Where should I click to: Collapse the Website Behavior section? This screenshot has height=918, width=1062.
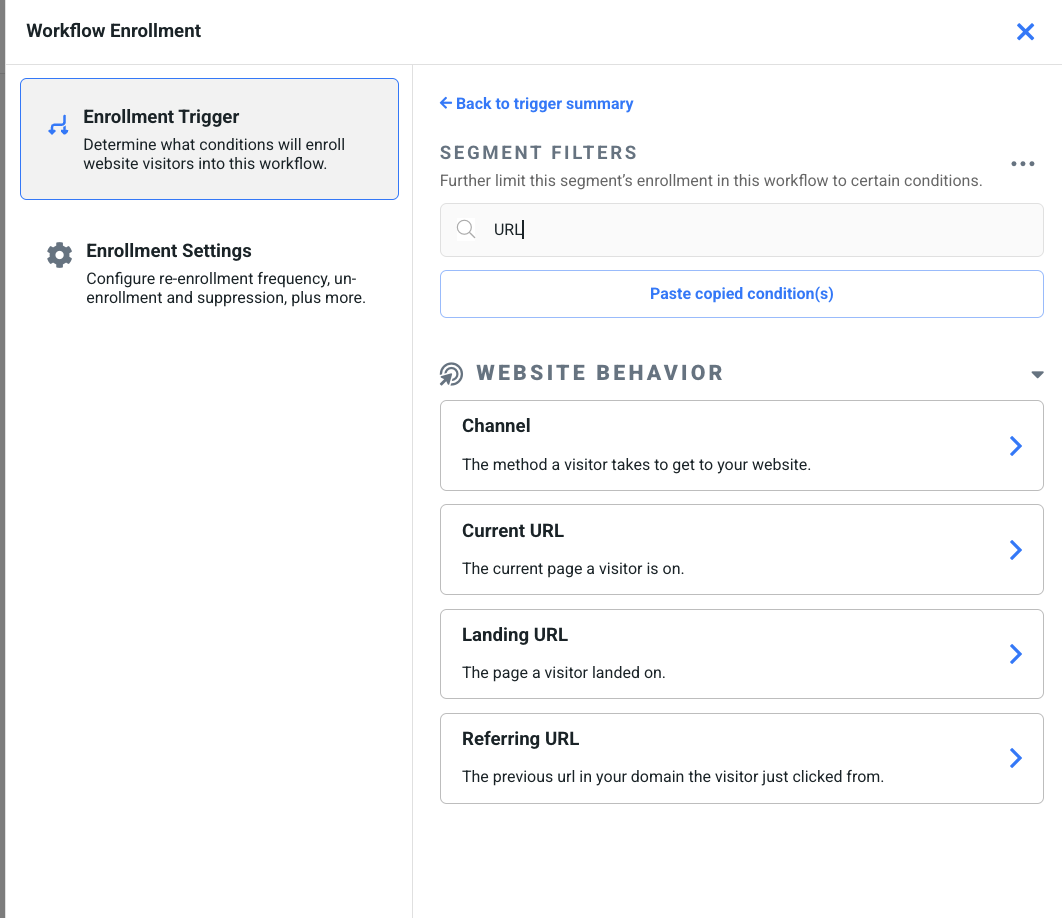point(1037,374)
